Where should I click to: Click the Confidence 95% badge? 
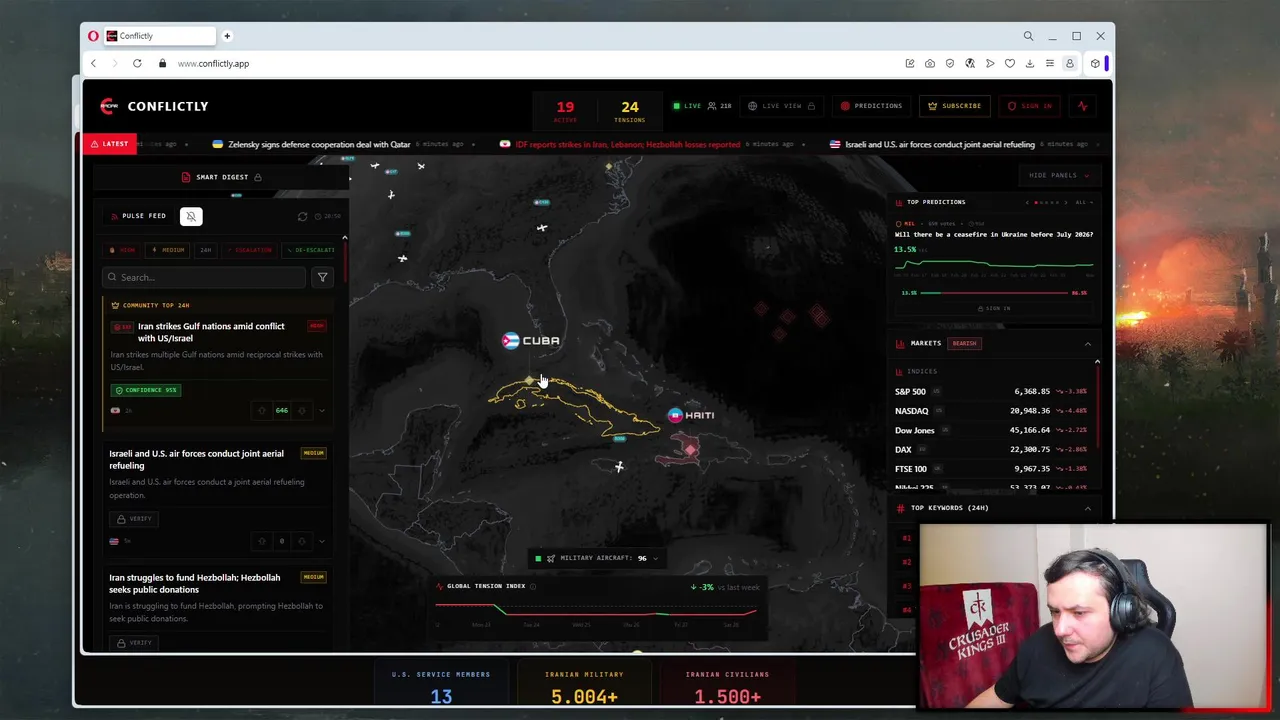145,390
